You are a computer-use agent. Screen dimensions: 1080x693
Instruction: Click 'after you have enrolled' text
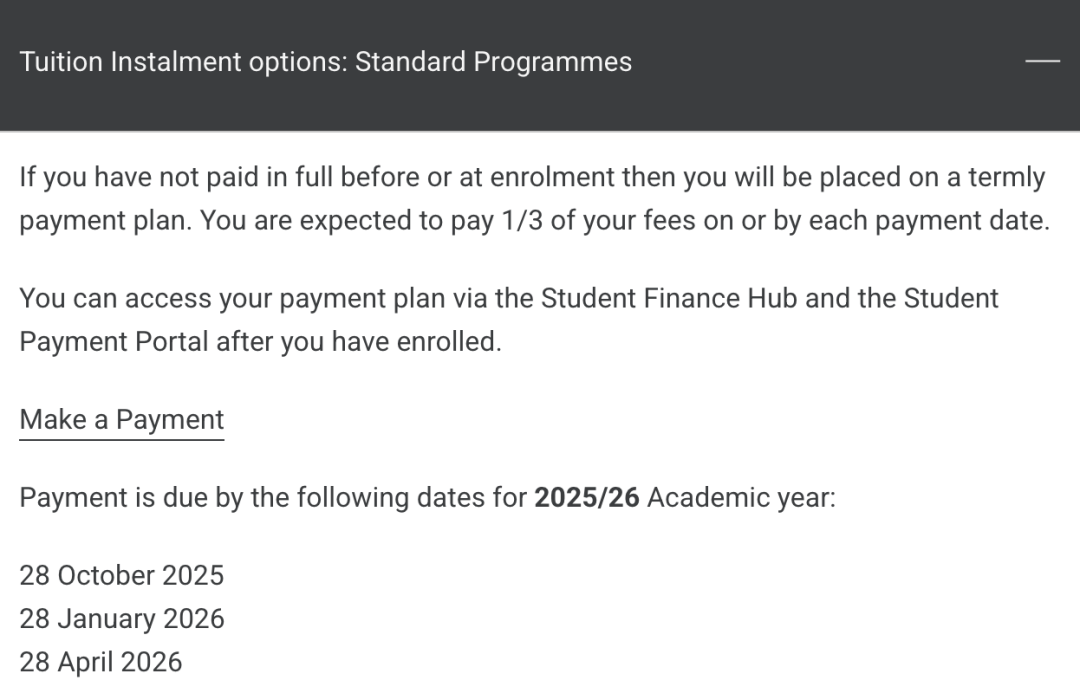(358, 342)
